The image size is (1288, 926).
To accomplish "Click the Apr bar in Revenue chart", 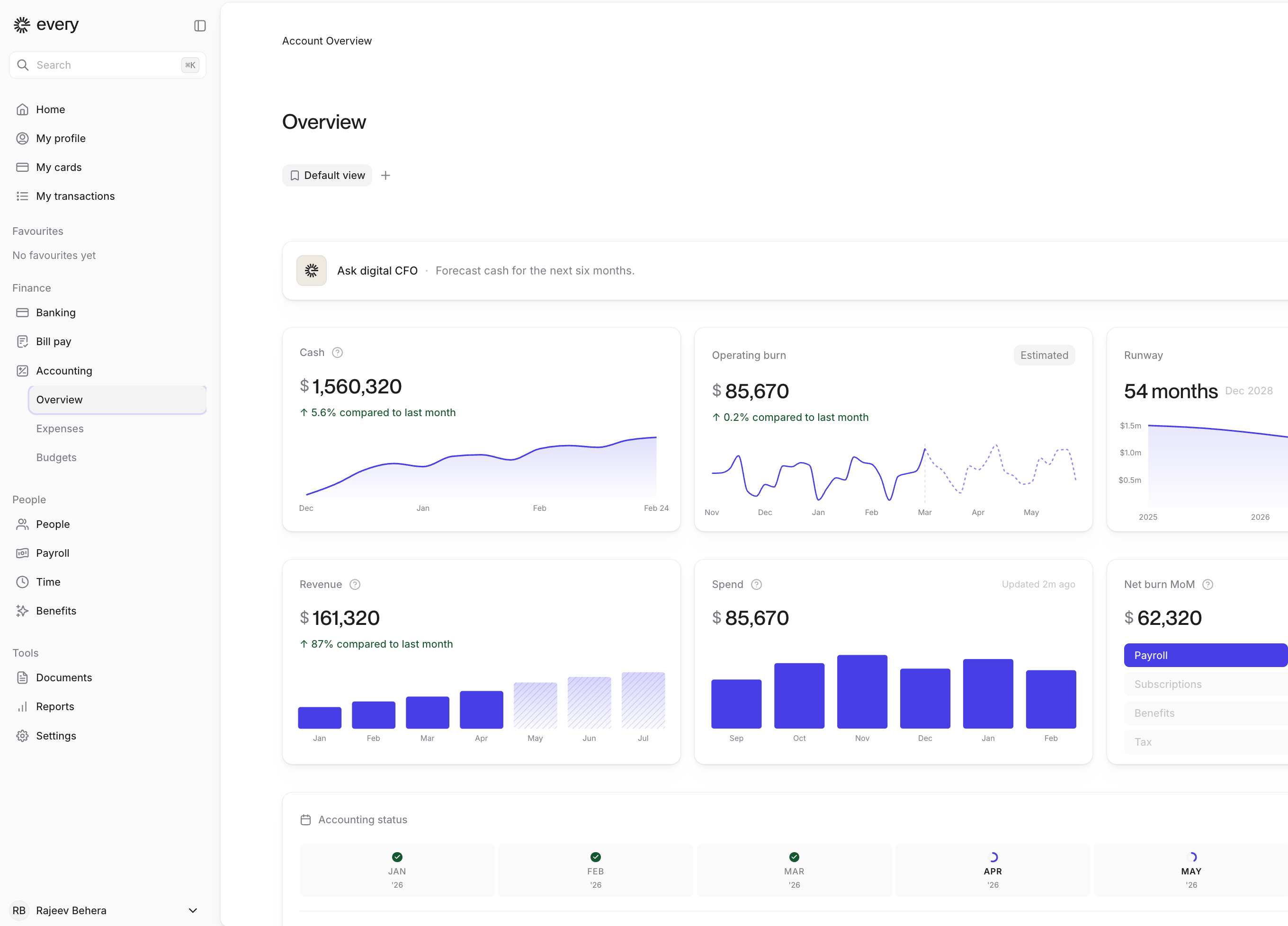I will pyautogui.click(x=481, y=710).
